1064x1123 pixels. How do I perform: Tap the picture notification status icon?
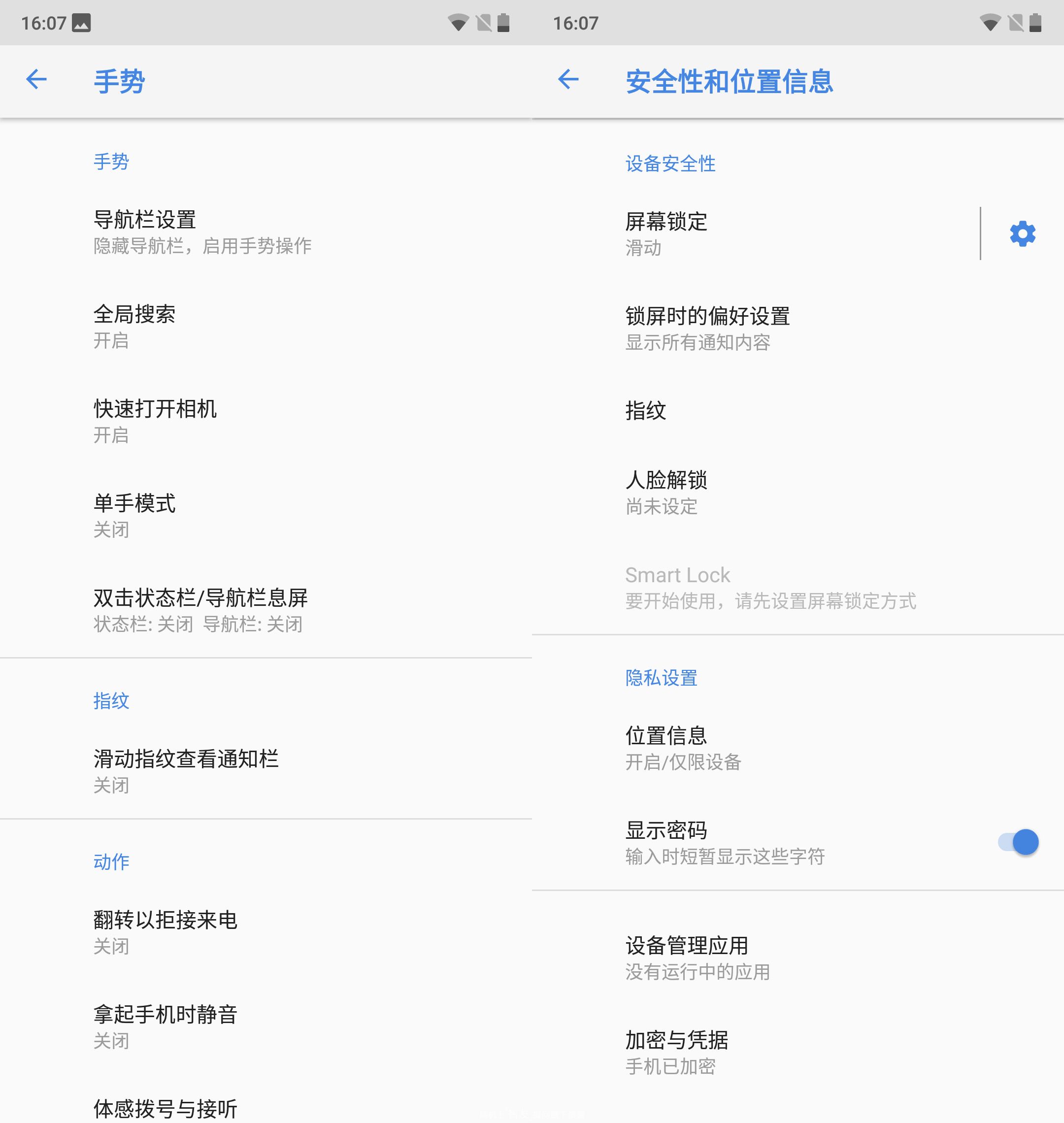[x=82, y=23]
